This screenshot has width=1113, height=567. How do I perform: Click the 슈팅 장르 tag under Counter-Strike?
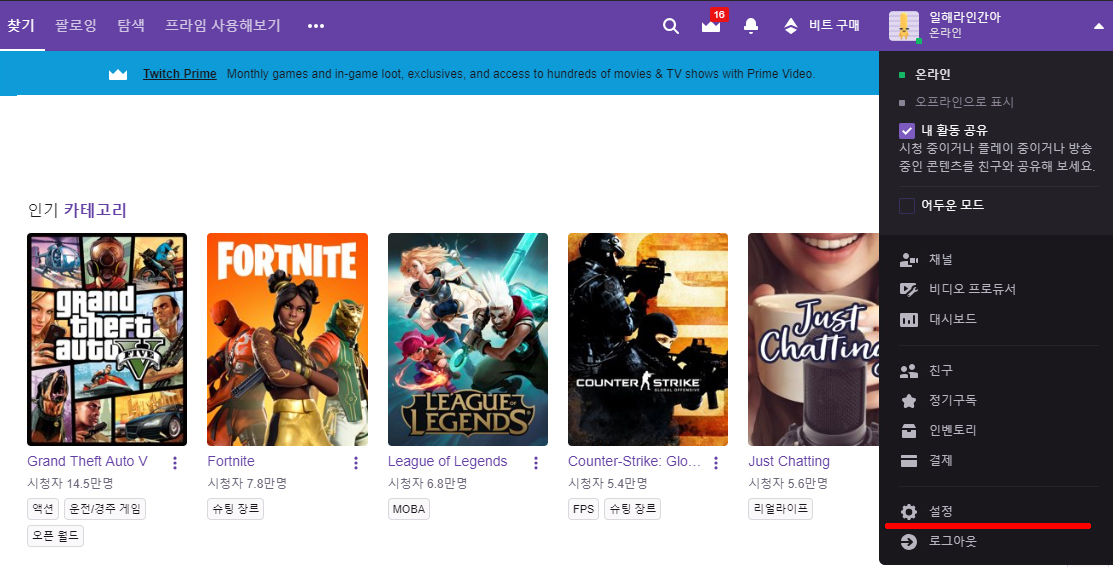point(632,509)
